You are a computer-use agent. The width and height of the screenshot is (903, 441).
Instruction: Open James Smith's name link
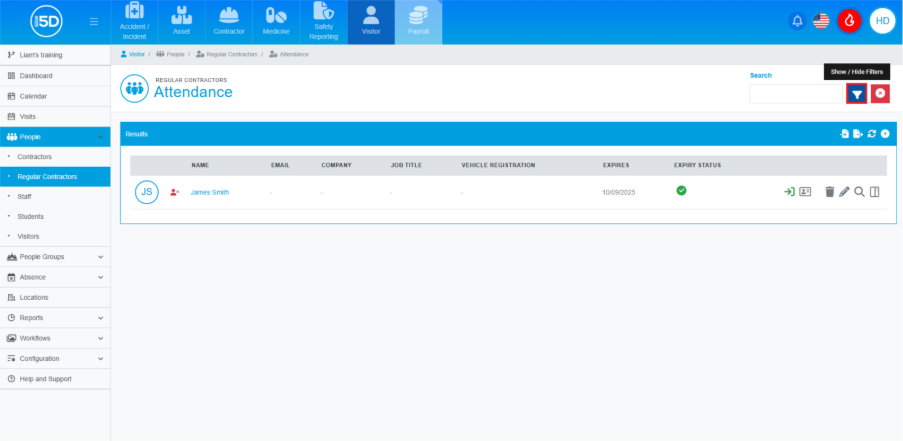click(210, 192)
